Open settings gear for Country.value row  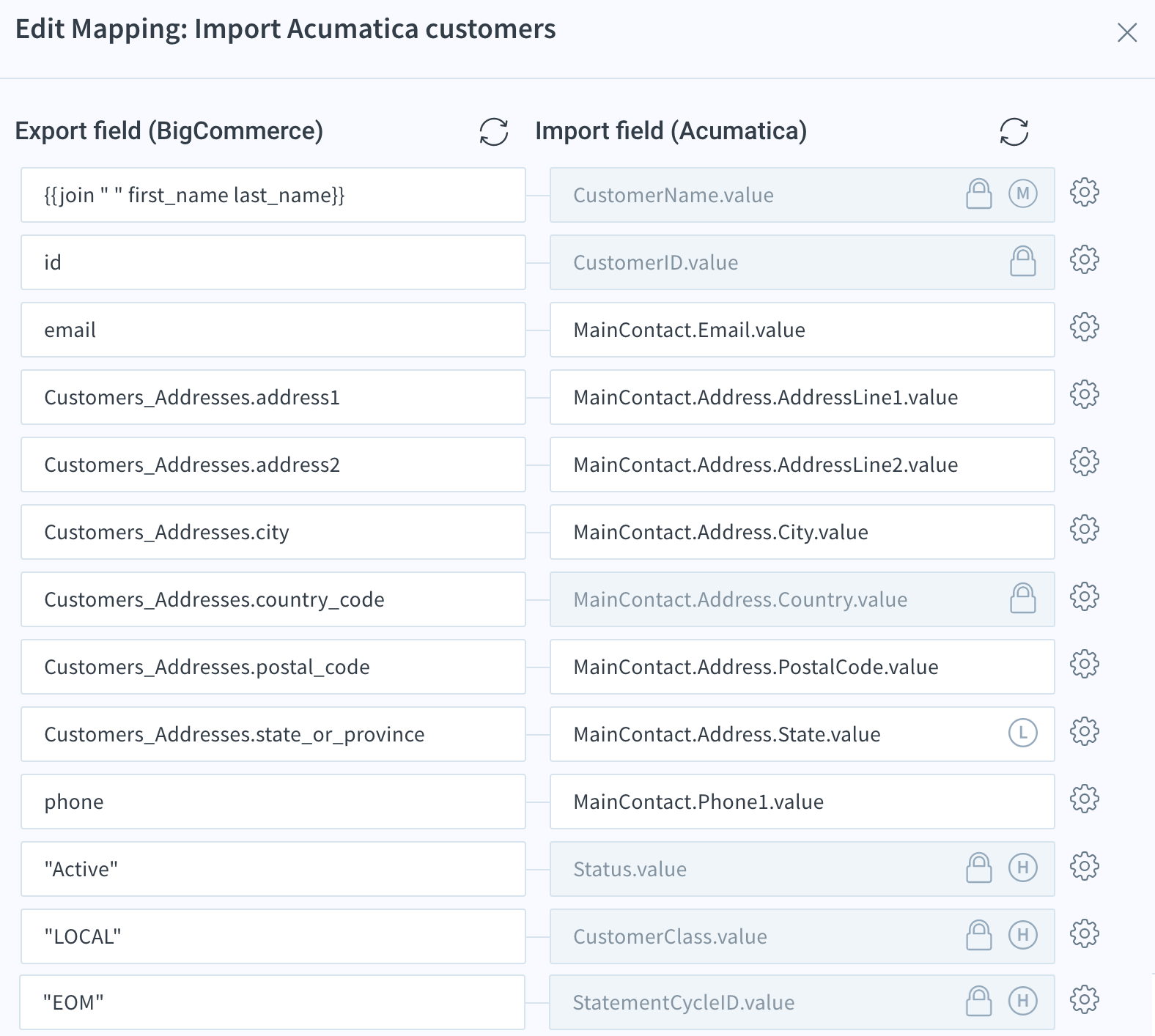pyautogui.click(x=1085, y=596)
